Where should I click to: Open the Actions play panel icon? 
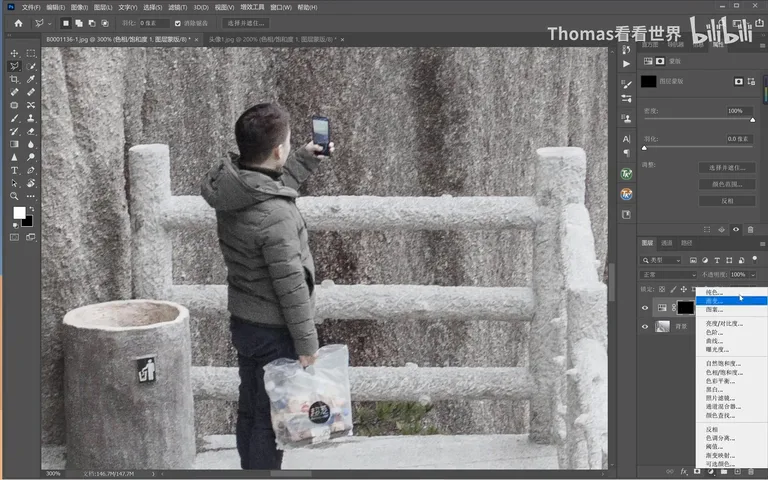(x=626, y=64)
